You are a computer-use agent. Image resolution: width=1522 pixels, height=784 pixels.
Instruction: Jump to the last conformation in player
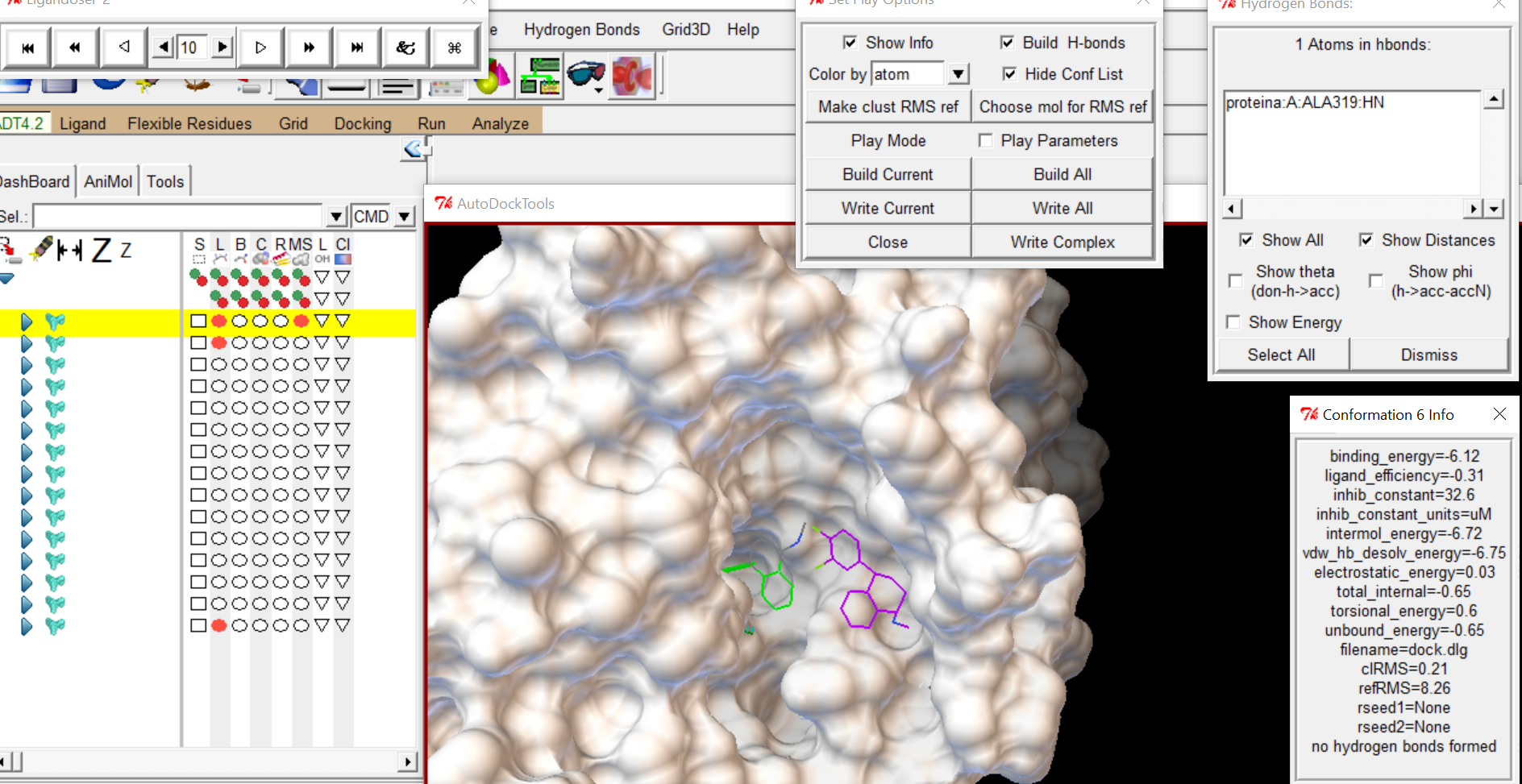click(357, 48)
